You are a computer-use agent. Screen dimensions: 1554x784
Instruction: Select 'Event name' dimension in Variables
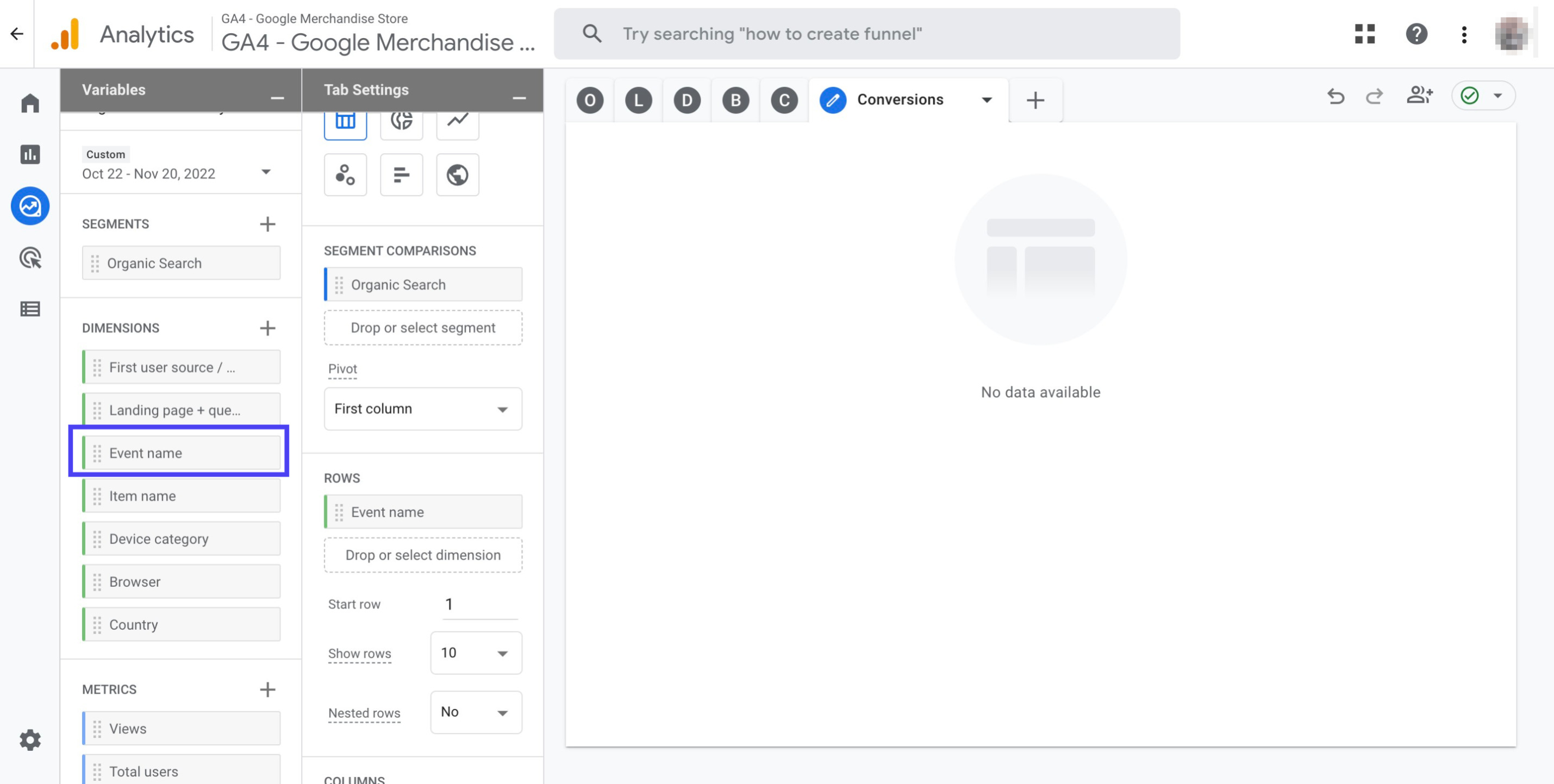pyautogui.click(x=181, y=452)
